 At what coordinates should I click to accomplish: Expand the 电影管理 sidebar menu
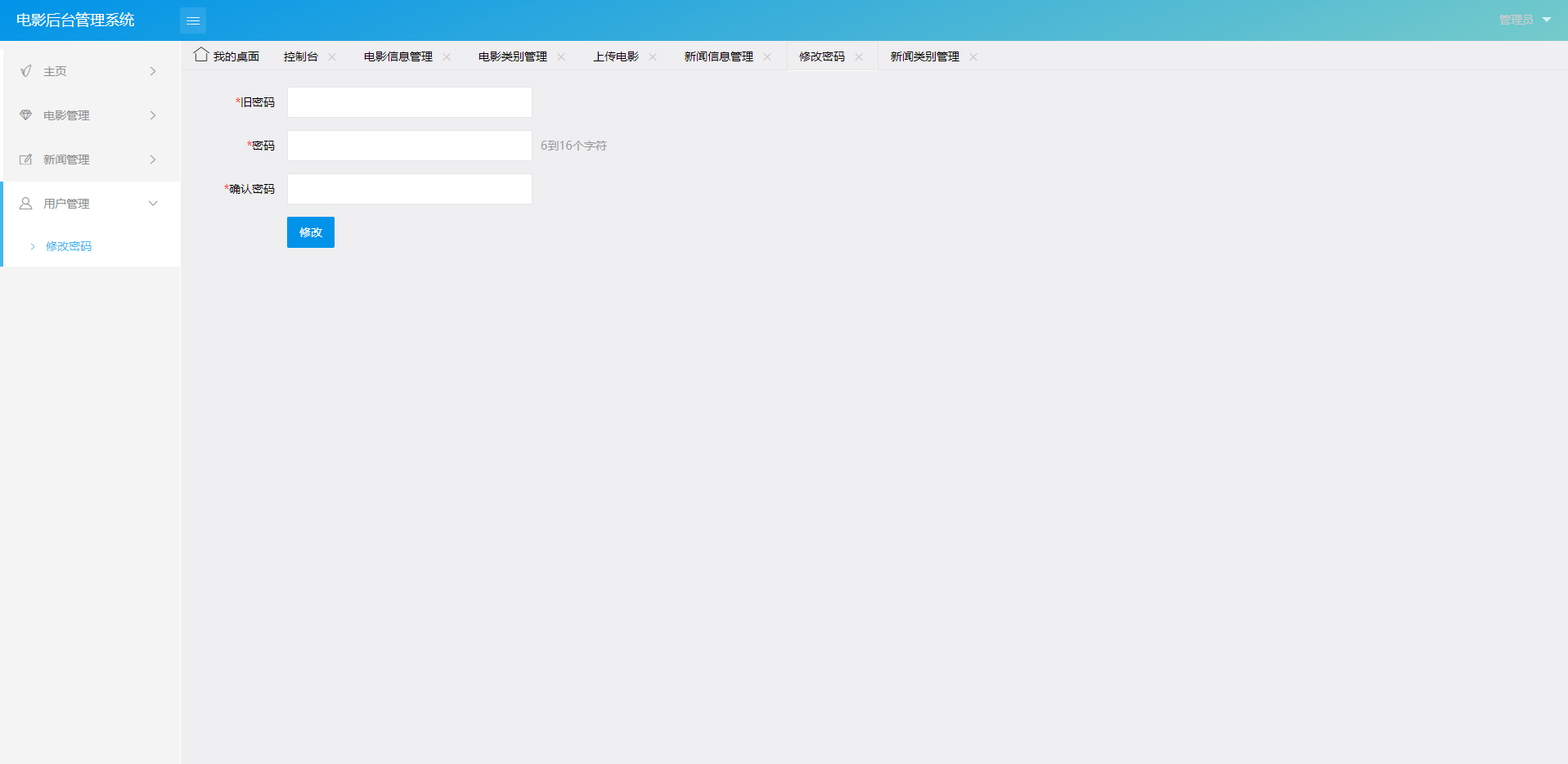(90, 115)
